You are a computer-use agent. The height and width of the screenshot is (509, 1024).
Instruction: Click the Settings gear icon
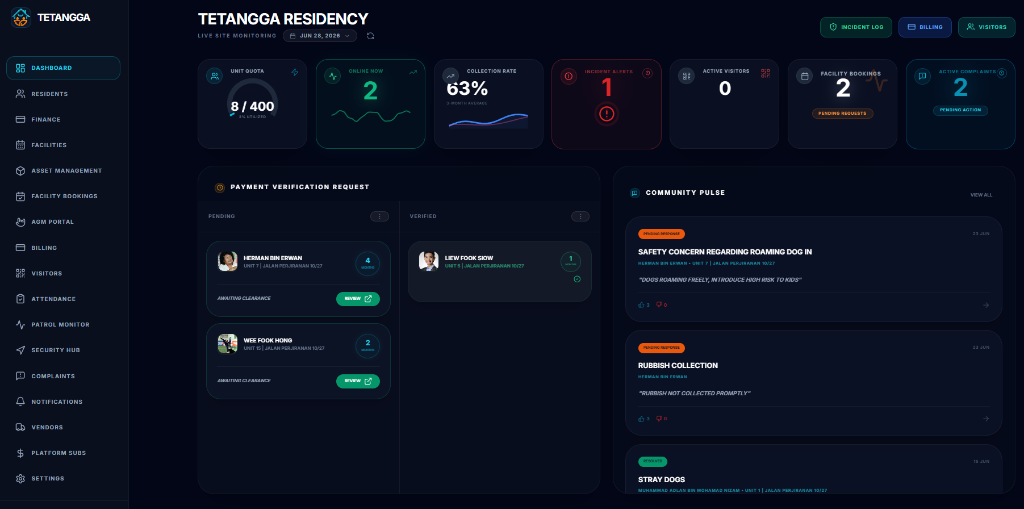pos(20,478)
